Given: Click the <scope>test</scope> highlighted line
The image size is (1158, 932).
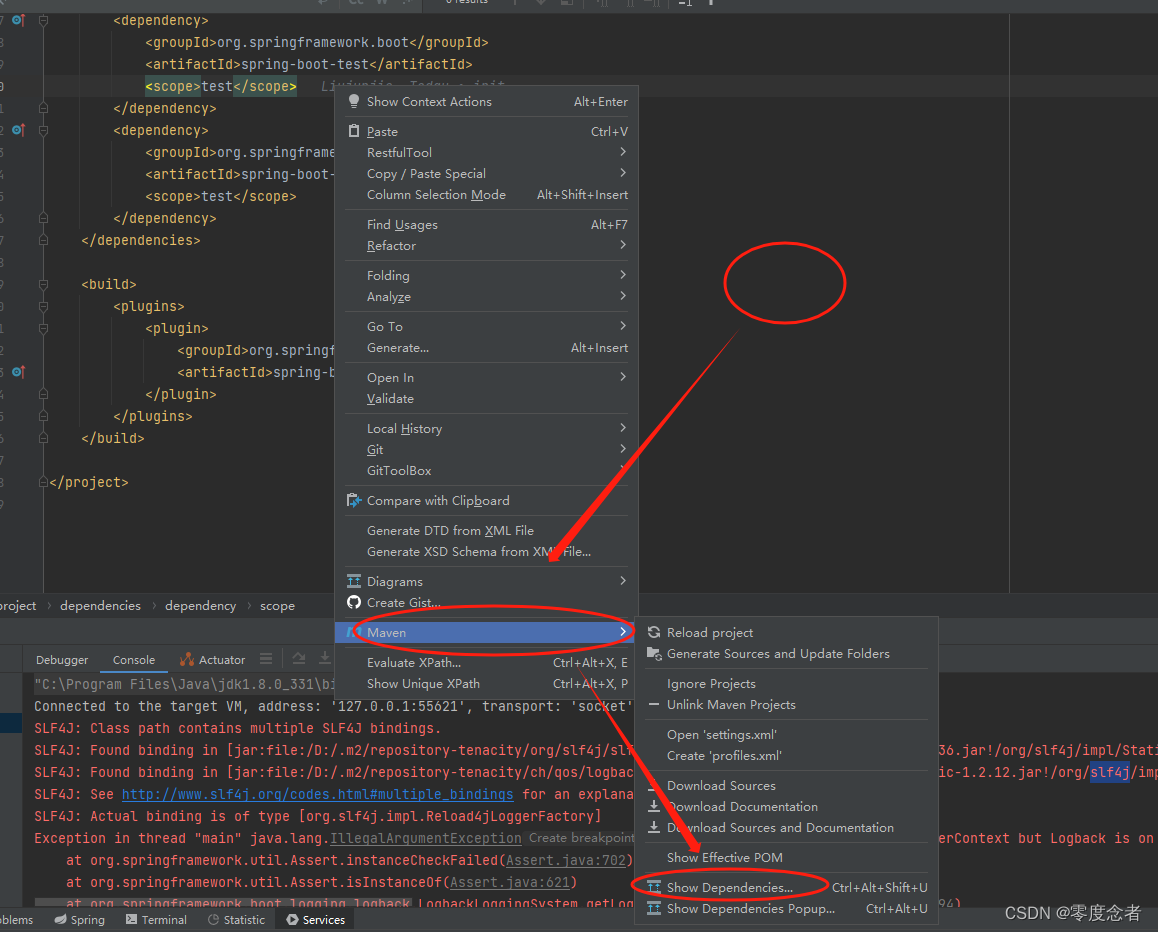Looking at the screenshot, I should (x=221, y=86).
